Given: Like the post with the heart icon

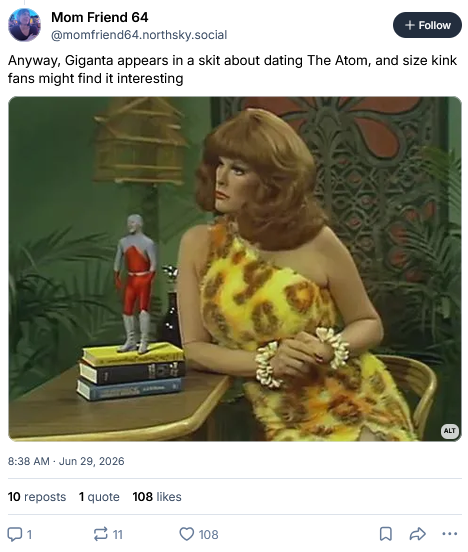Looking at the screenshot, I should point(187,534).
